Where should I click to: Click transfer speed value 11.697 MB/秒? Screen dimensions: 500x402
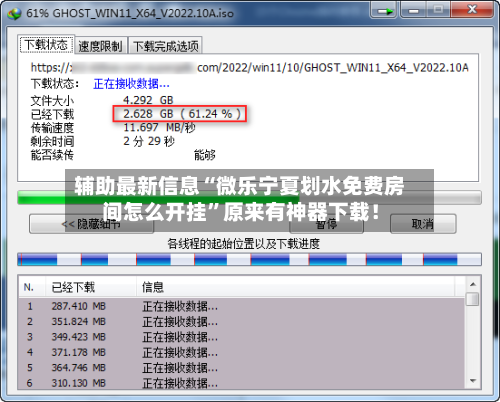159,127
